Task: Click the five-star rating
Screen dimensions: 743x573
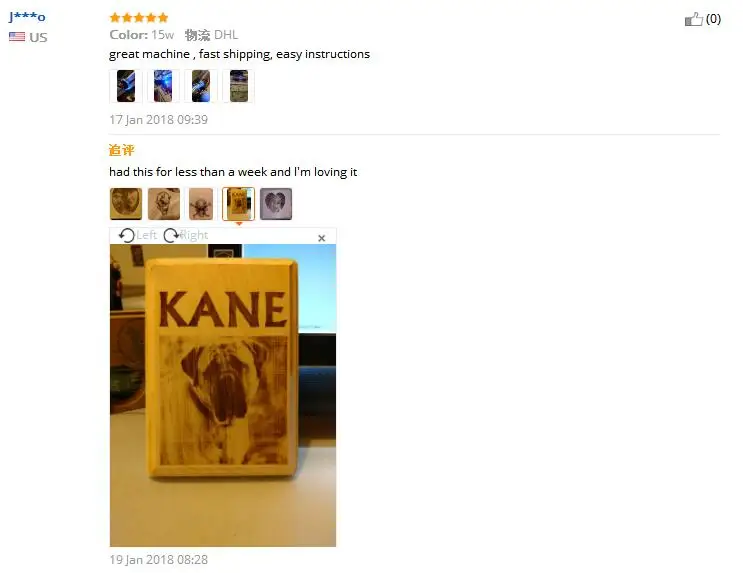Action: pyautogui.click(x=139, y=18)
